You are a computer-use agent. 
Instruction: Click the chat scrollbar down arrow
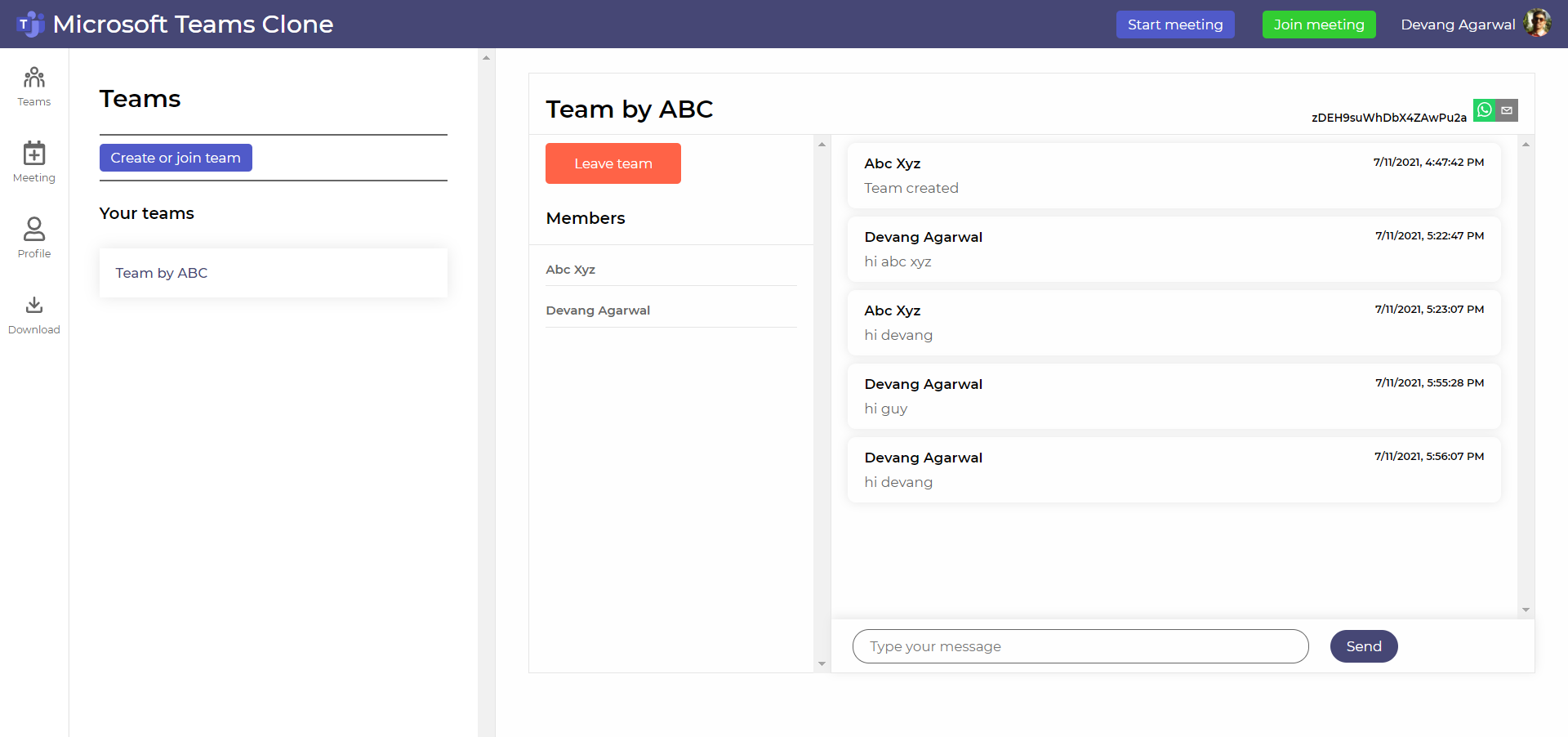[x=1526, y=610]
